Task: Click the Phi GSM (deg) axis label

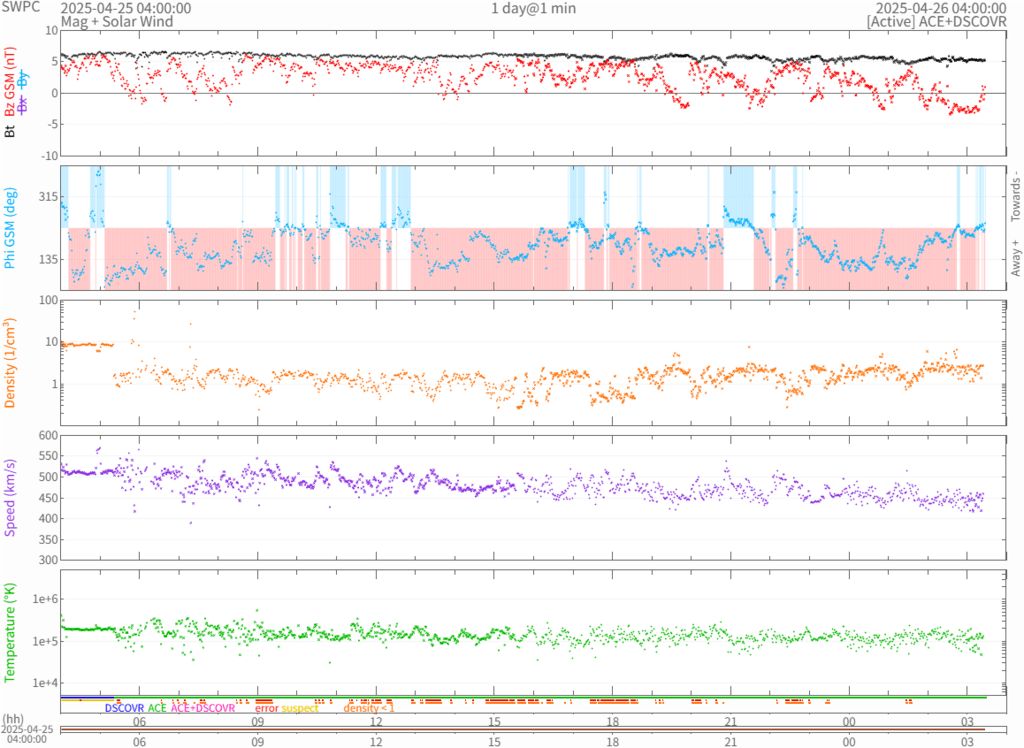Action: pyautogui.click(x=10, y=228)
